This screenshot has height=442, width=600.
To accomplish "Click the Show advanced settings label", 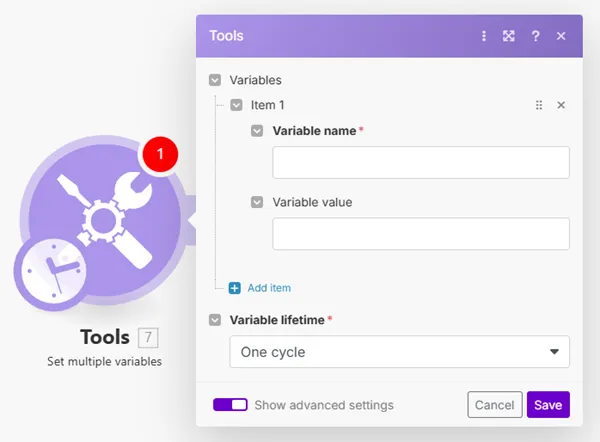I will [x=324, y=405].
